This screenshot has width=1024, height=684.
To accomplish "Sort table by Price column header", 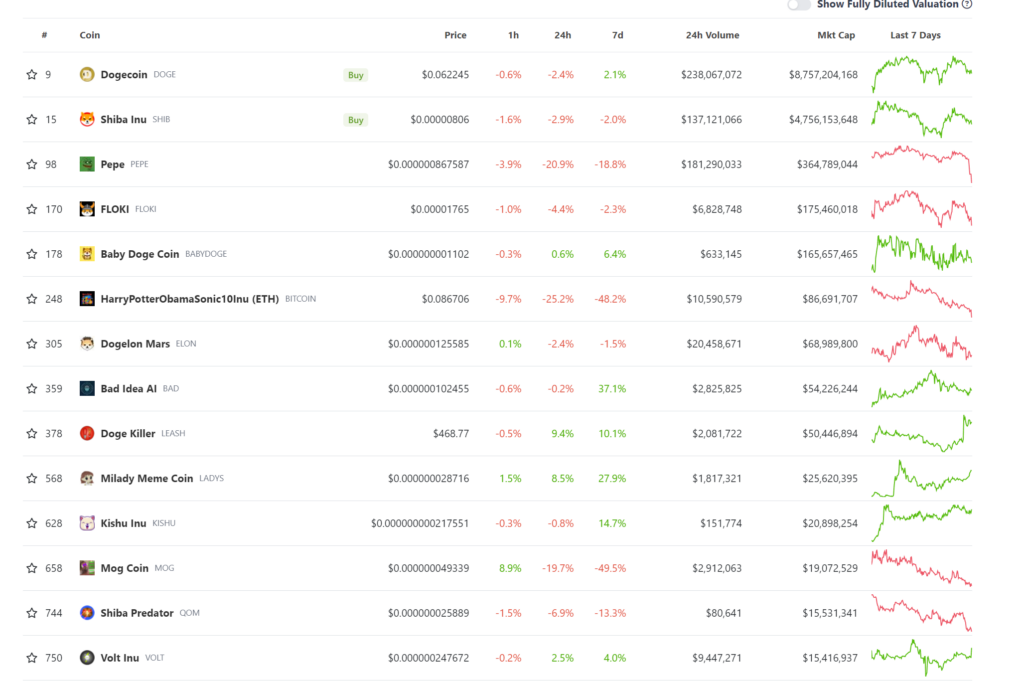I will pyautogui.click(x=455, y=35).
